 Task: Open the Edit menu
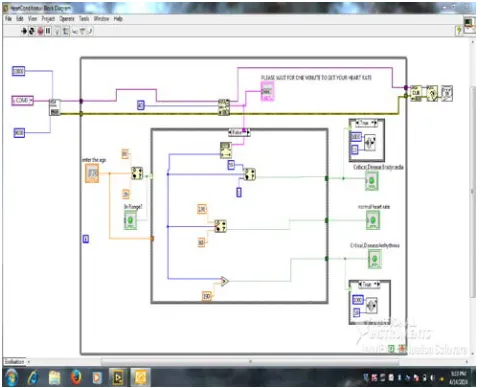coord(20,19)
